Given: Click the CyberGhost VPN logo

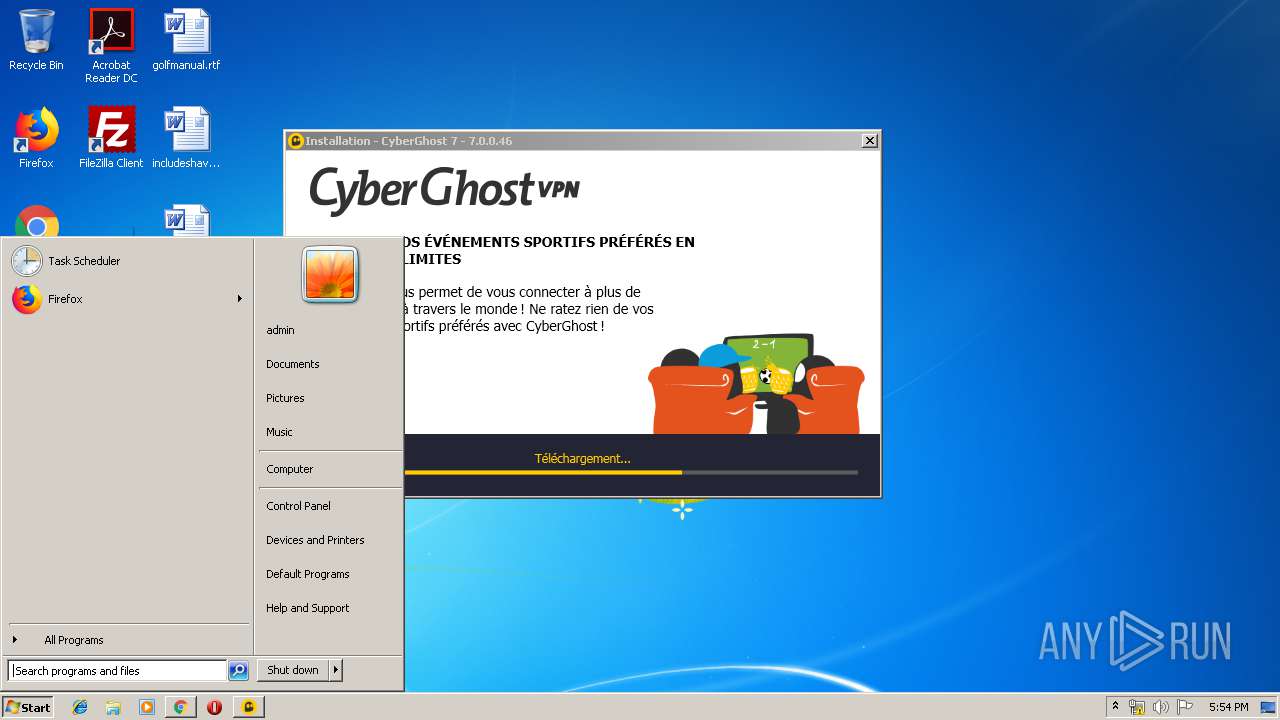Looking at the screenshot, I should [444, 190].
